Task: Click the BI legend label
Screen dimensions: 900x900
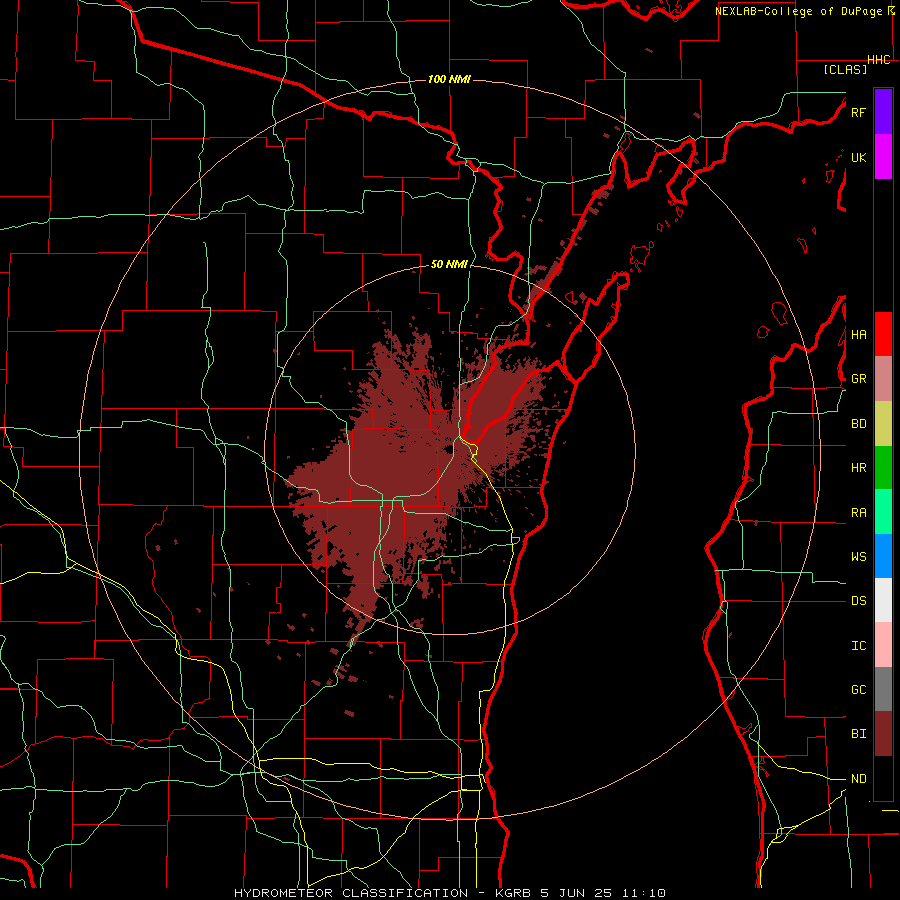Action: [858, 734]
